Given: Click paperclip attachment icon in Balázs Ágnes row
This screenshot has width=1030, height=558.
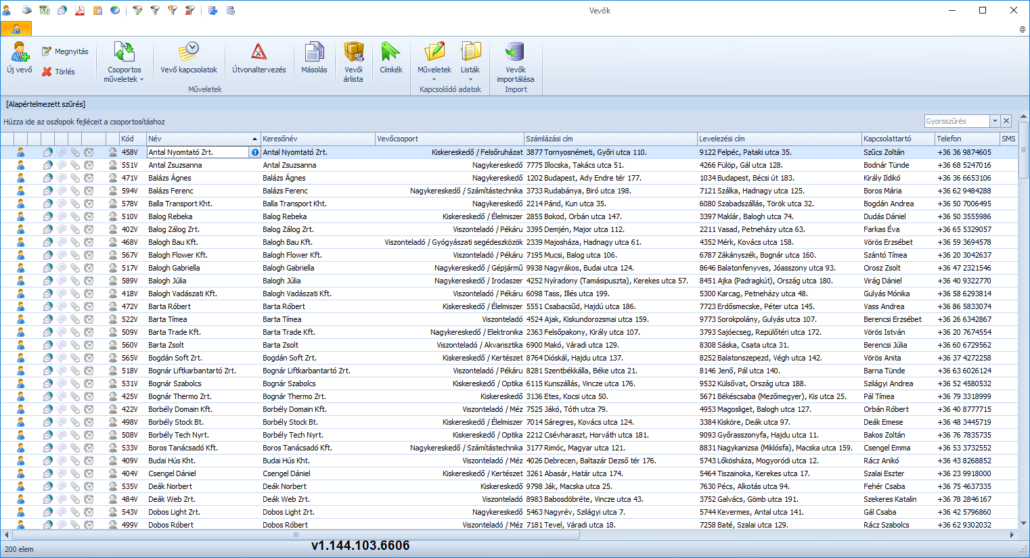Looking at the screenshot, I should tap(75, 178).
